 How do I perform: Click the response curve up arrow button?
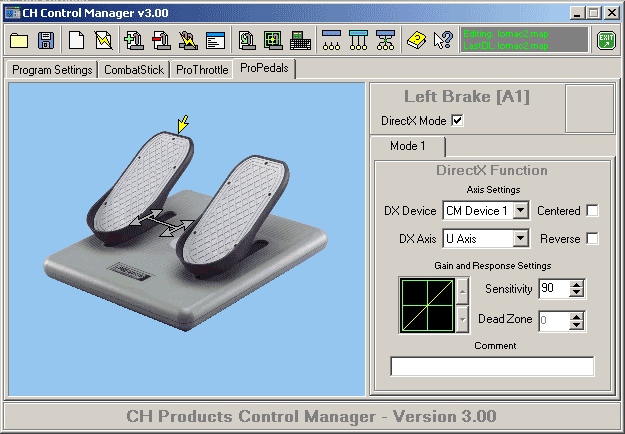(462, 291)
